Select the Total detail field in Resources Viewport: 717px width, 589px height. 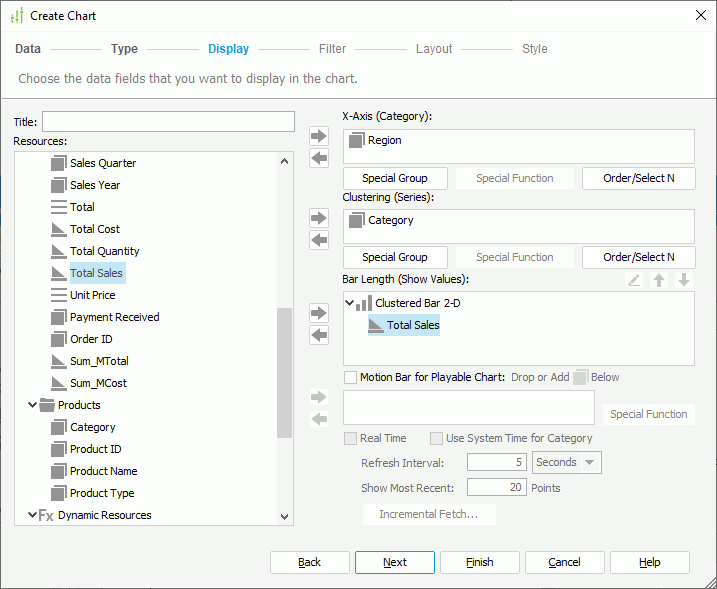[82, 207]
